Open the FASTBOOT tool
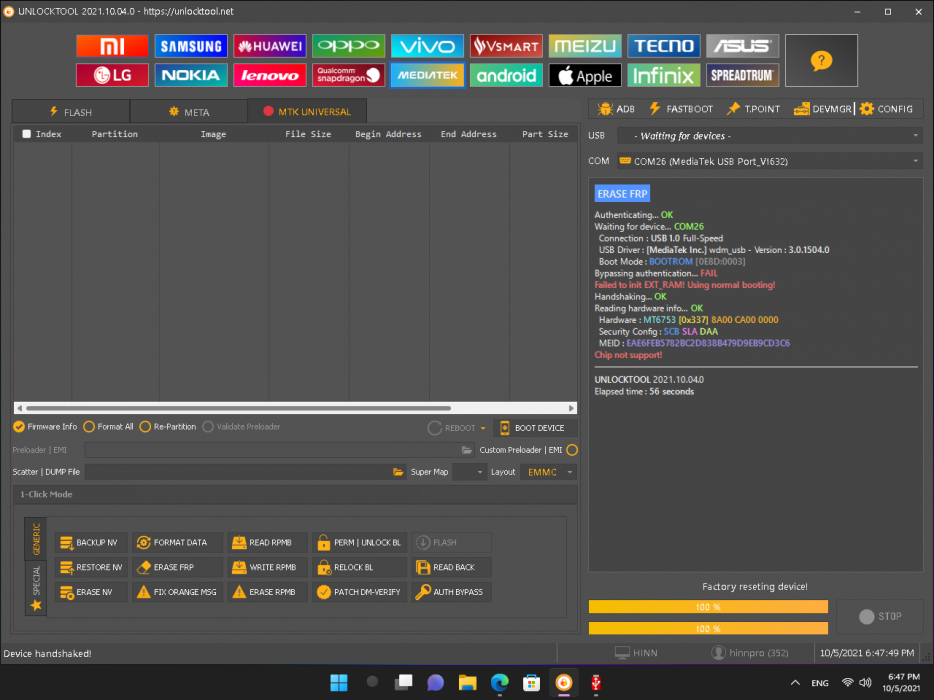Image resolution: width=934 pixels, height=700 pixels. click(681, 109)
